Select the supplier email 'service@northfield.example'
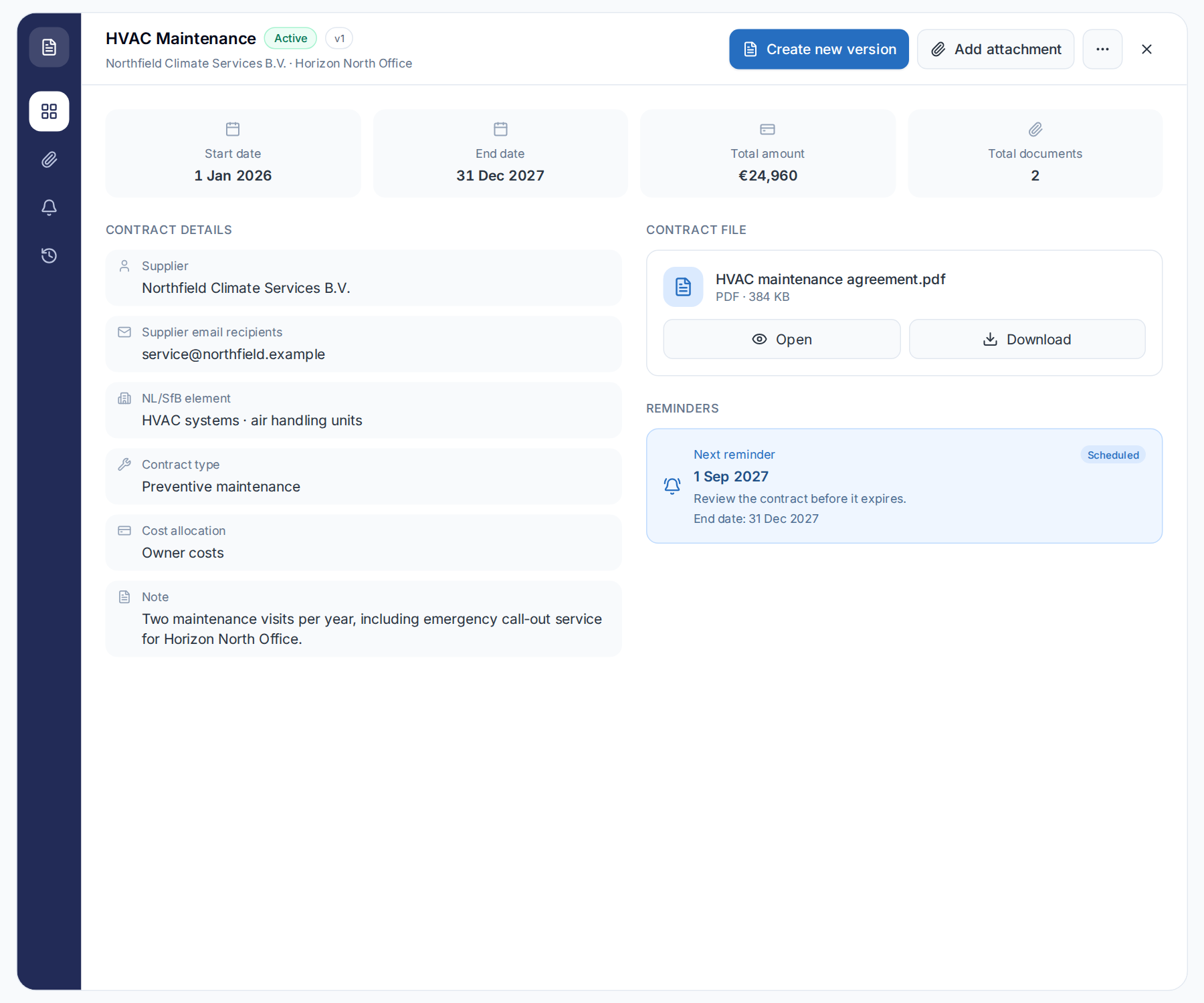 233,354
